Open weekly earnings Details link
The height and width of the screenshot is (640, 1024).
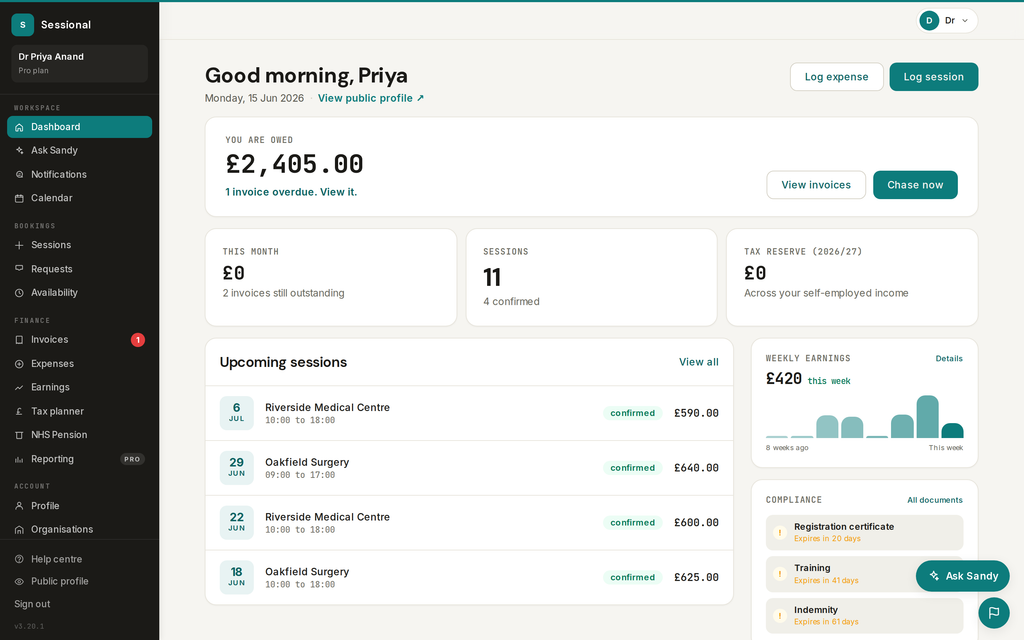click(949, 359)
